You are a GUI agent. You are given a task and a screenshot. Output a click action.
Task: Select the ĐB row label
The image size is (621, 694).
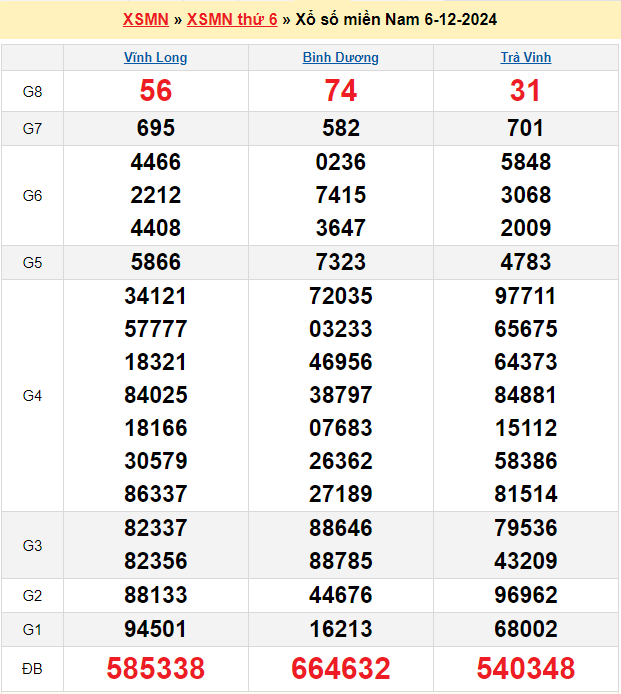(32, 668)
